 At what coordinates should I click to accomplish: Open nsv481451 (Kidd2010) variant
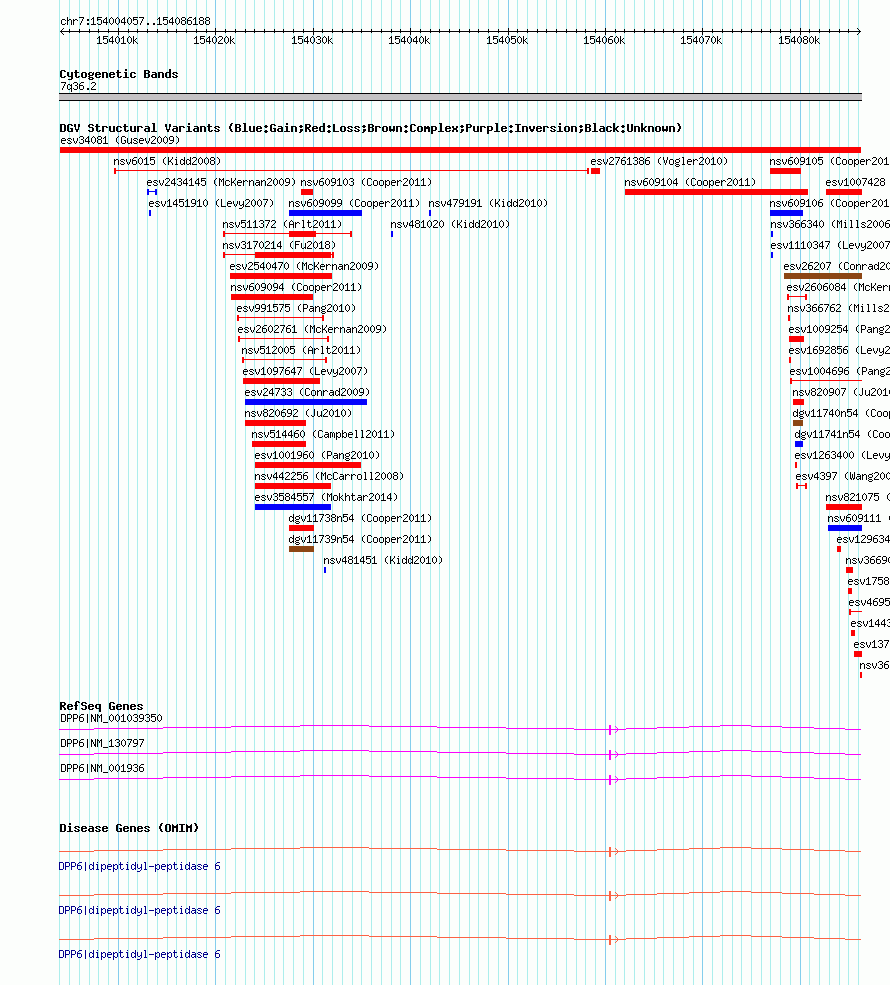(383, 560)
